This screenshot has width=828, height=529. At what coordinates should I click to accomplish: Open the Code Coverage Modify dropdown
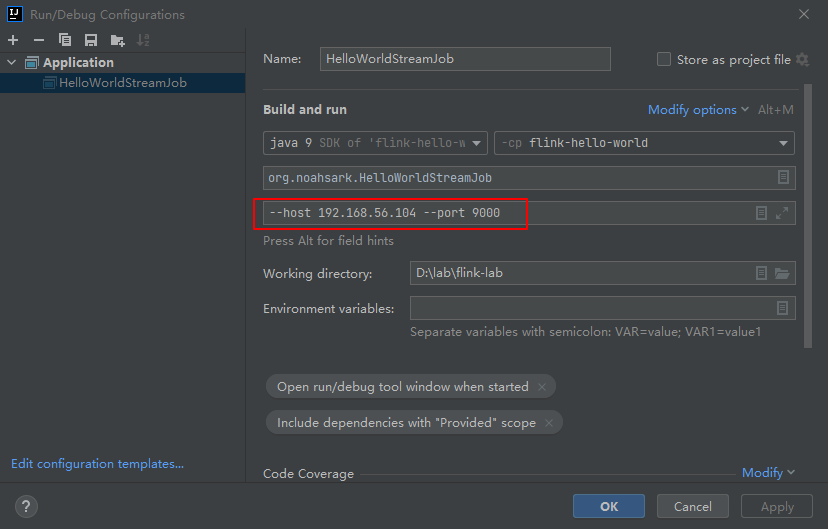768,473
